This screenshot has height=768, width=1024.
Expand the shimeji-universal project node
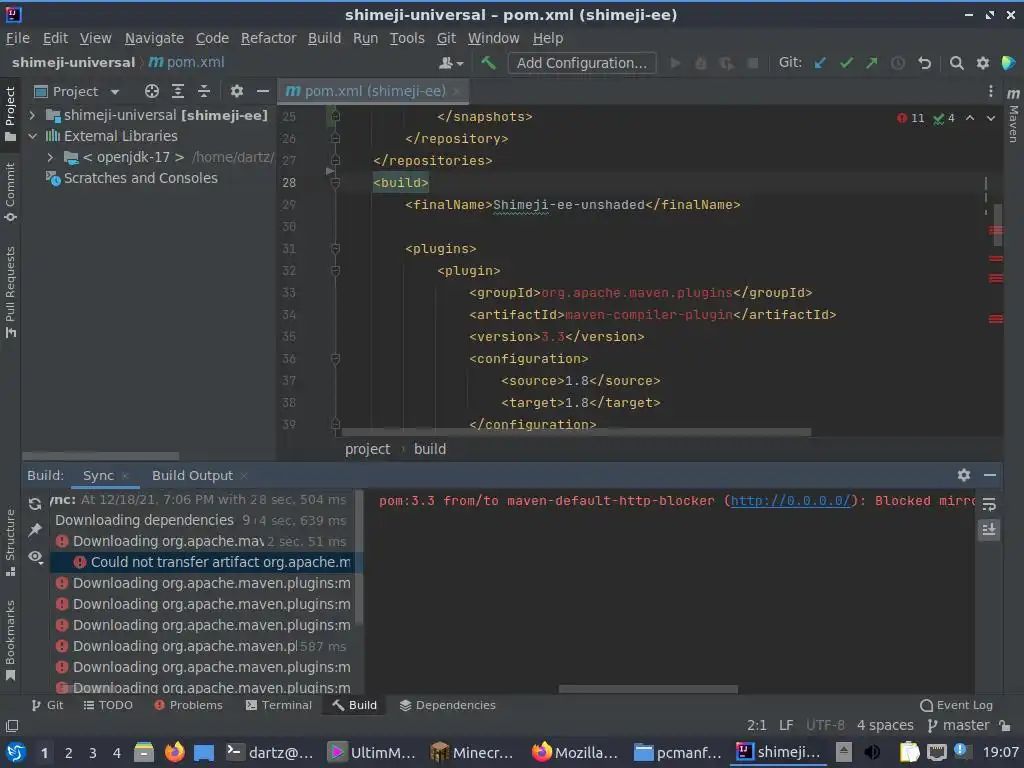[x=32, y=116]
